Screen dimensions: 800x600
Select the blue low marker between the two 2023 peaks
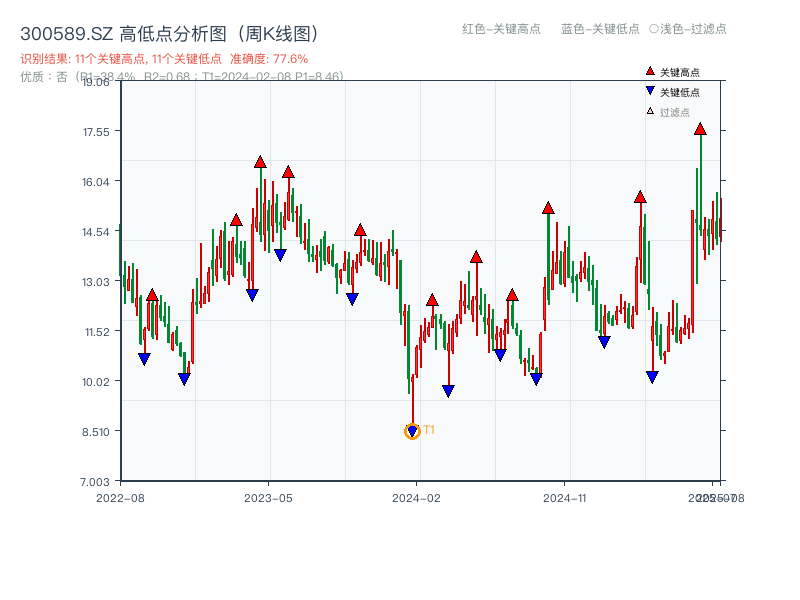point(280,255)
